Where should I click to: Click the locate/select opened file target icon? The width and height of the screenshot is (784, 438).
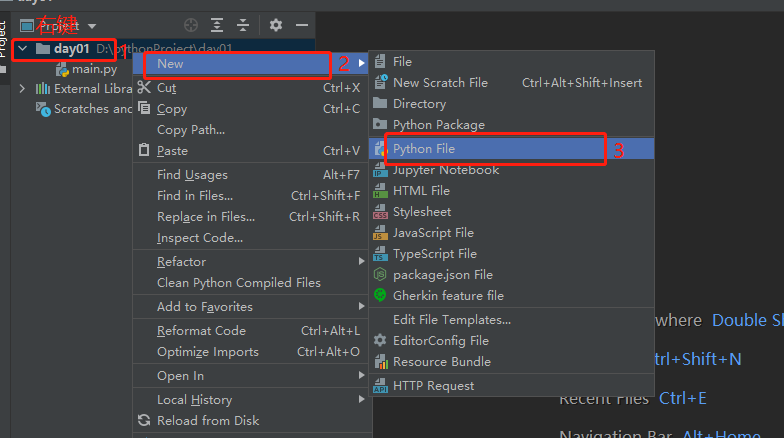pyautogui.click(x=191, y=25)
